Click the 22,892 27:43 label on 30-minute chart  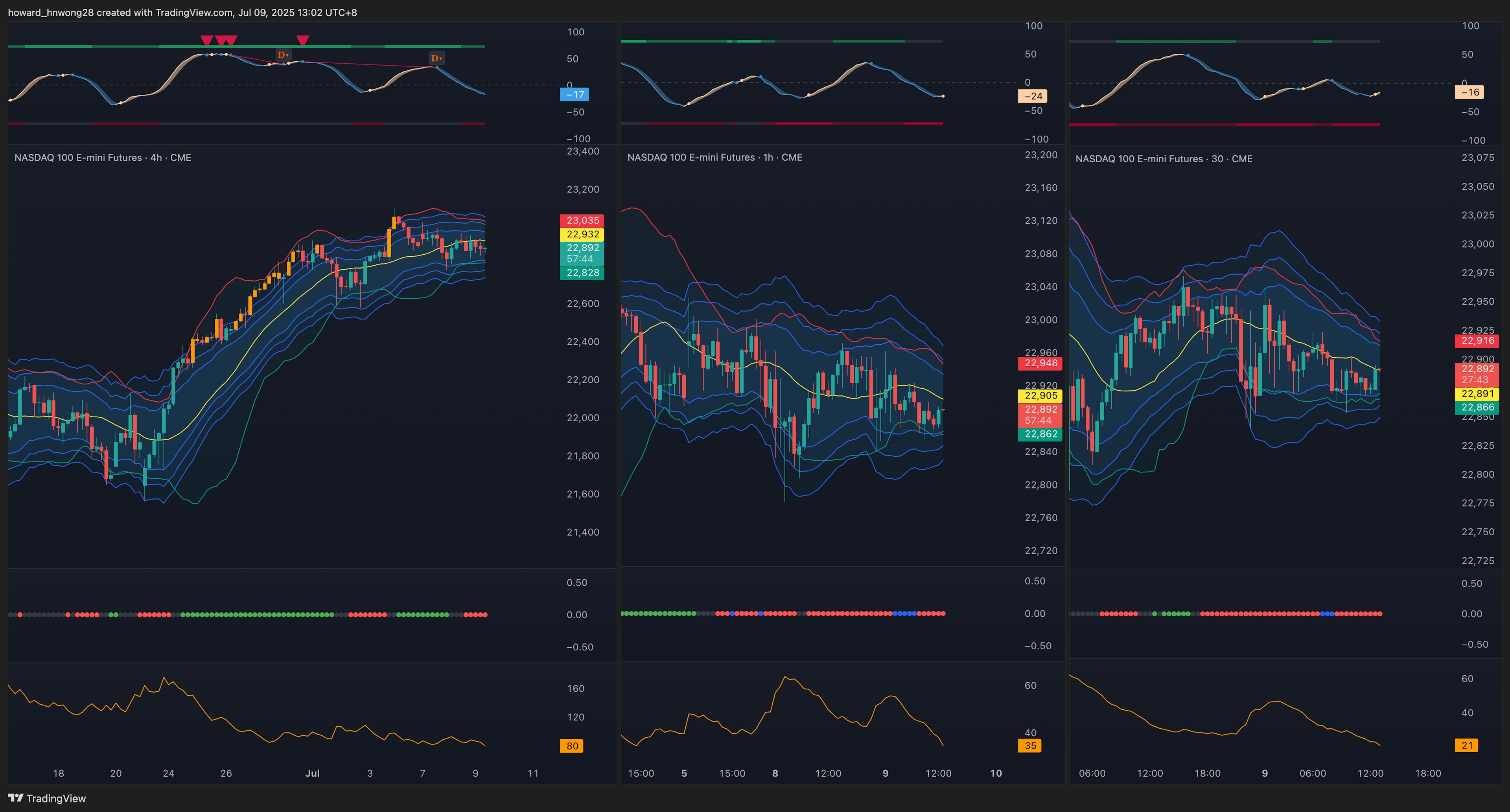point(1477,375)
